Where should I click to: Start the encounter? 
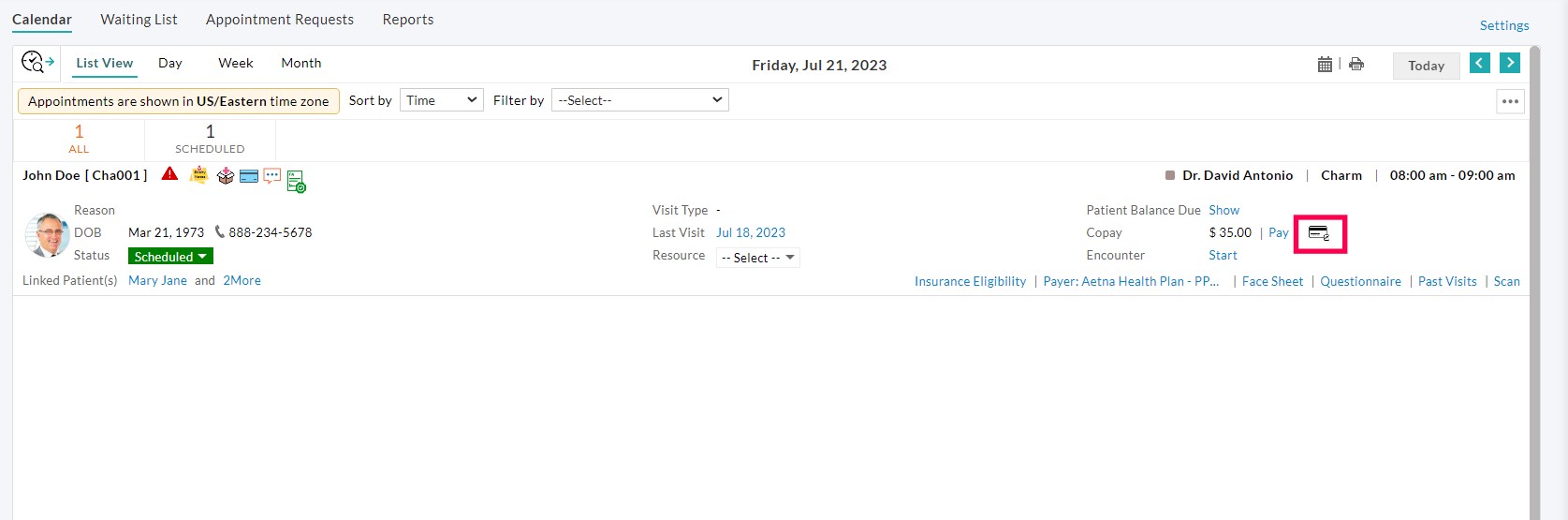[x=1223, y=255]
